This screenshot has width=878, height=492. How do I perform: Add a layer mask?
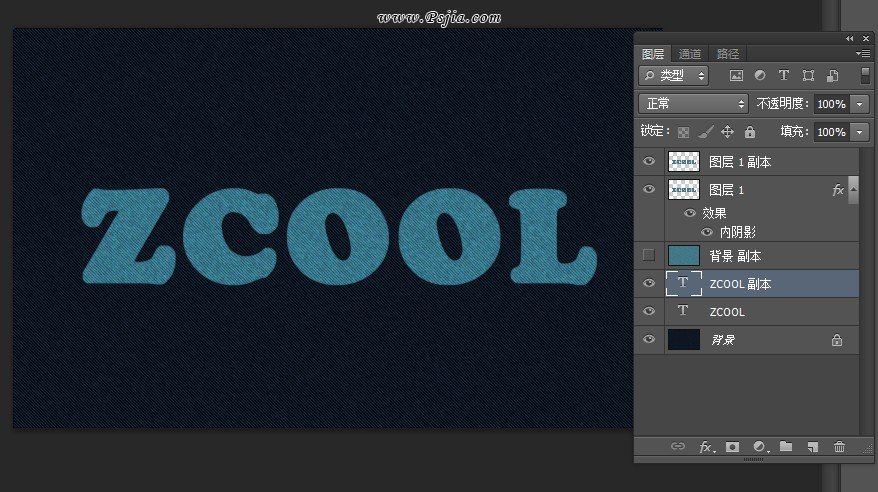[x=732, y=447]
